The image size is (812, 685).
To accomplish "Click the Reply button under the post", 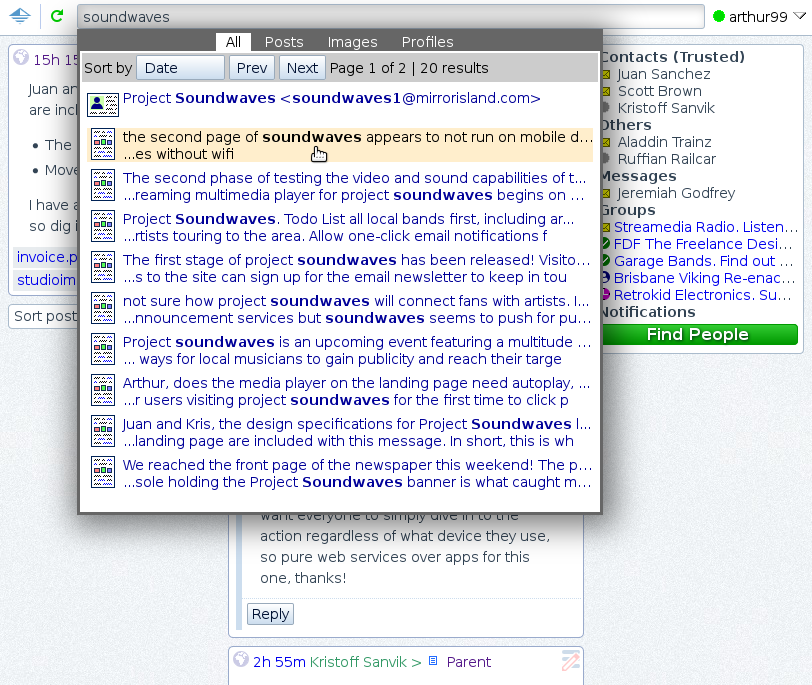I will (270, 614).
